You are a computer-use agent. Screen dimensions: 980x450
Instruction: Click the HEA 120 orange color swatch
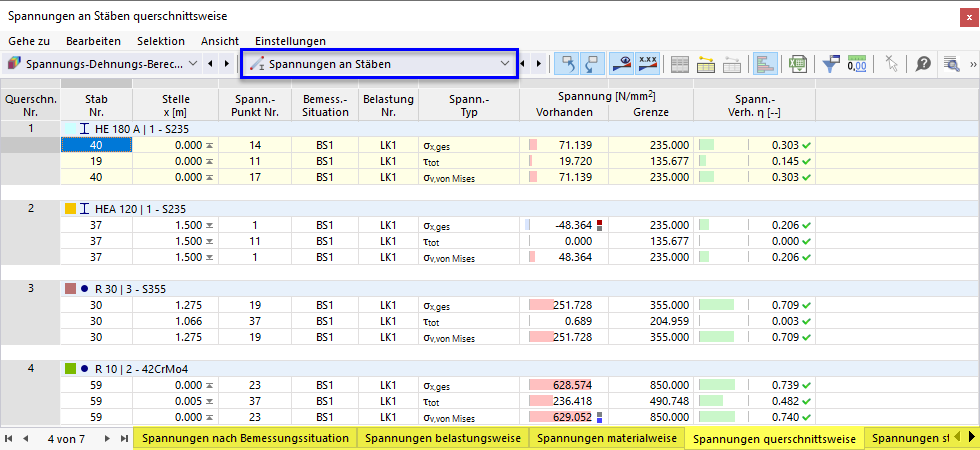click(x=71, y=209)
